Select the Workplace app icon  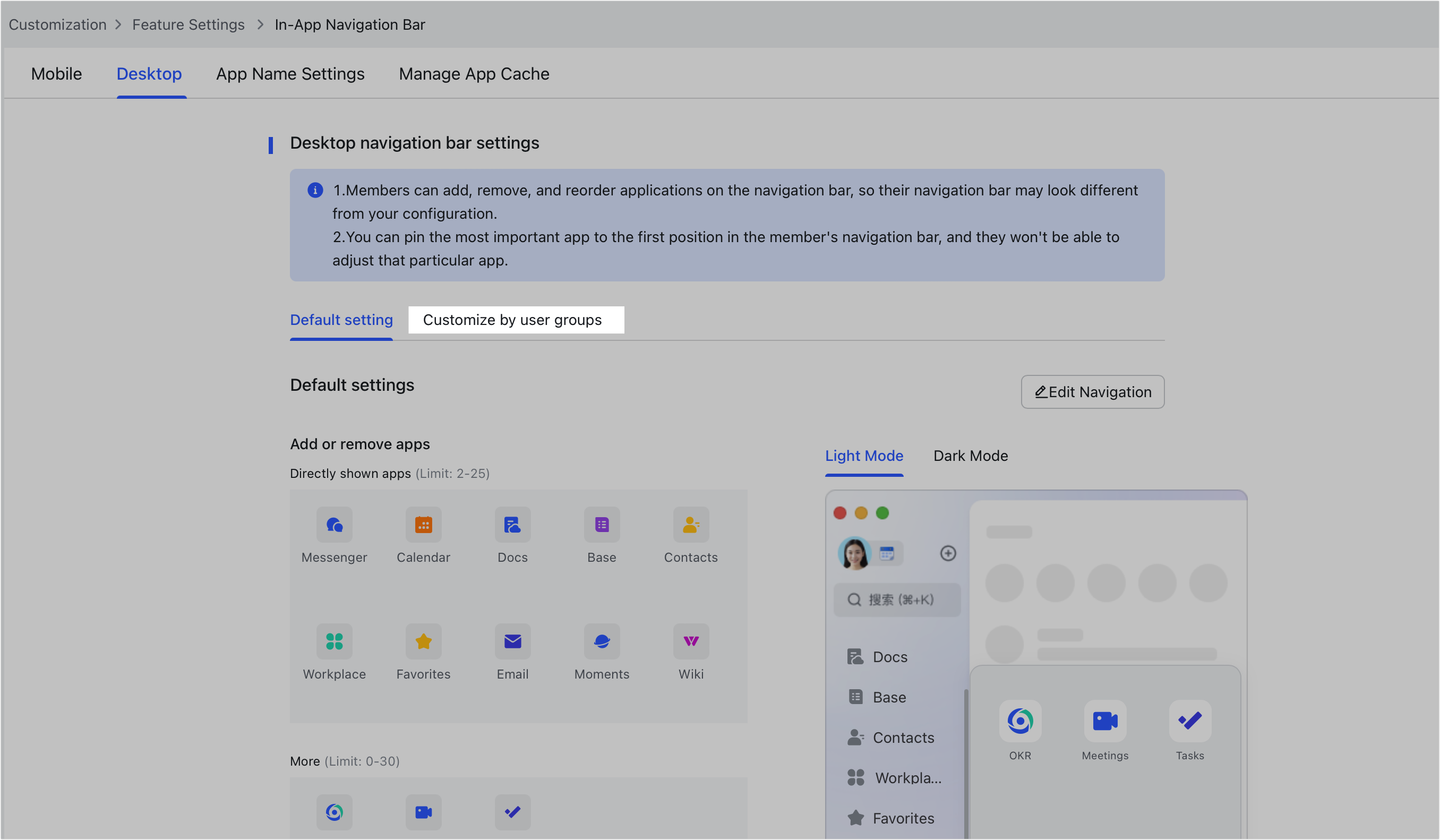click(x=335, y=641)
